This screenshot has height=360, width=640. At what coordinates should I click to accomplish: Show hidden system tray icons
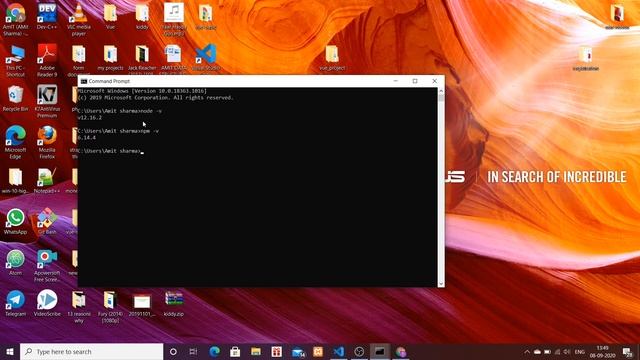527,352
